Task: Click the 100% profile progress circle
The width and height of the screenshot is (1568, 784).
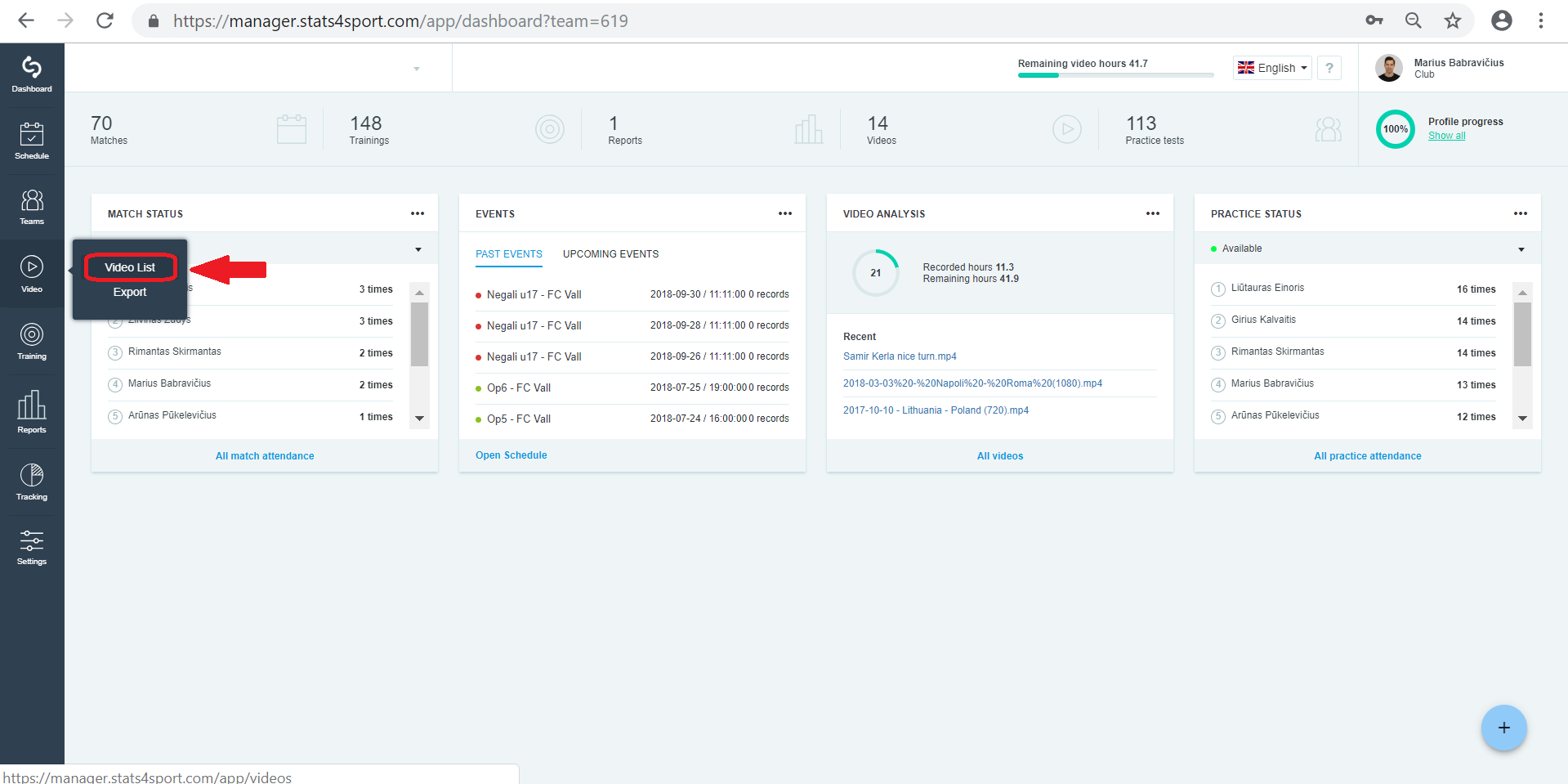Action: coord(1396,129)
